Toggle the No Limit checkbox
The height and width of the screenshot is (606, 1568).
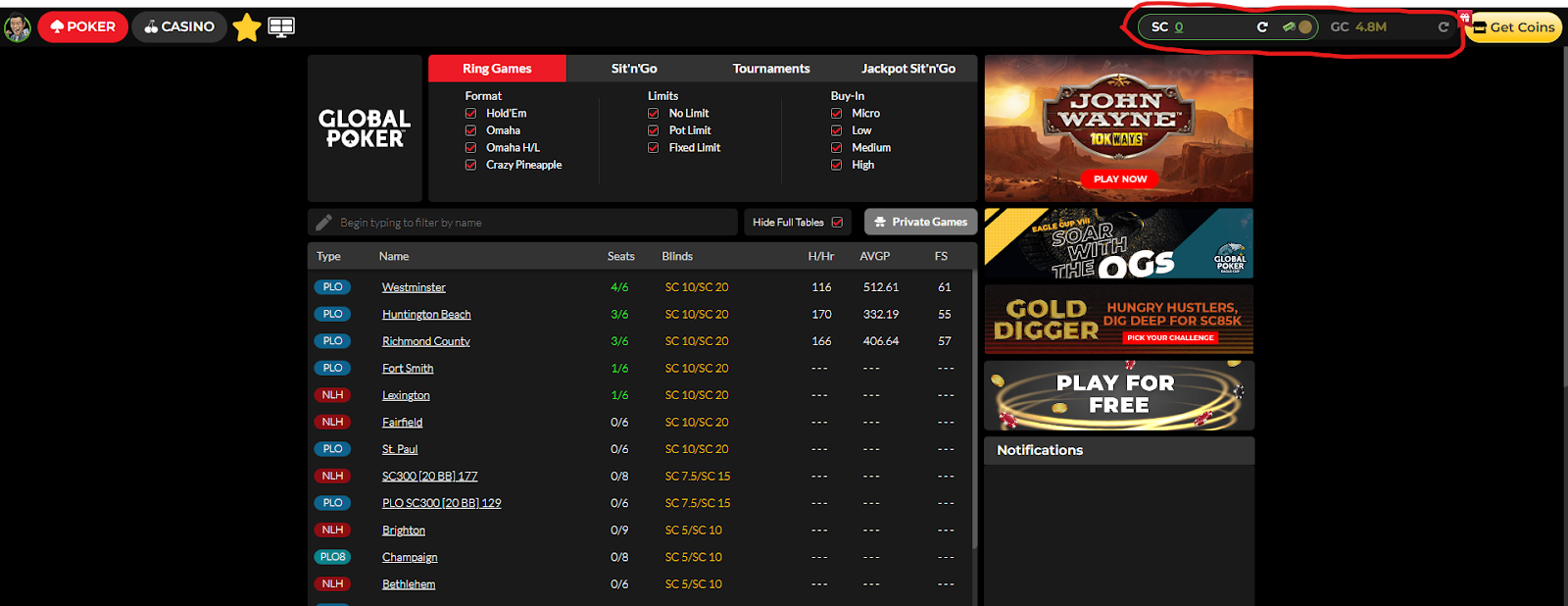(x=654, y=114)
